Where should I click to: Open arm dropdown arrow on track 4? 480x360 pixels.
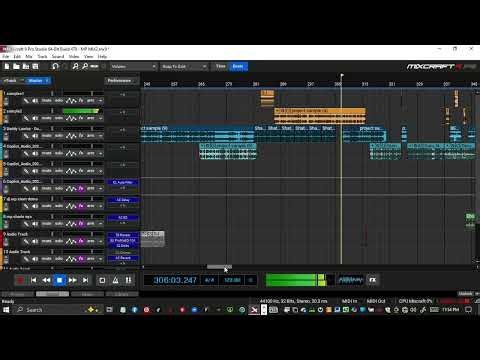click(100, 153)
